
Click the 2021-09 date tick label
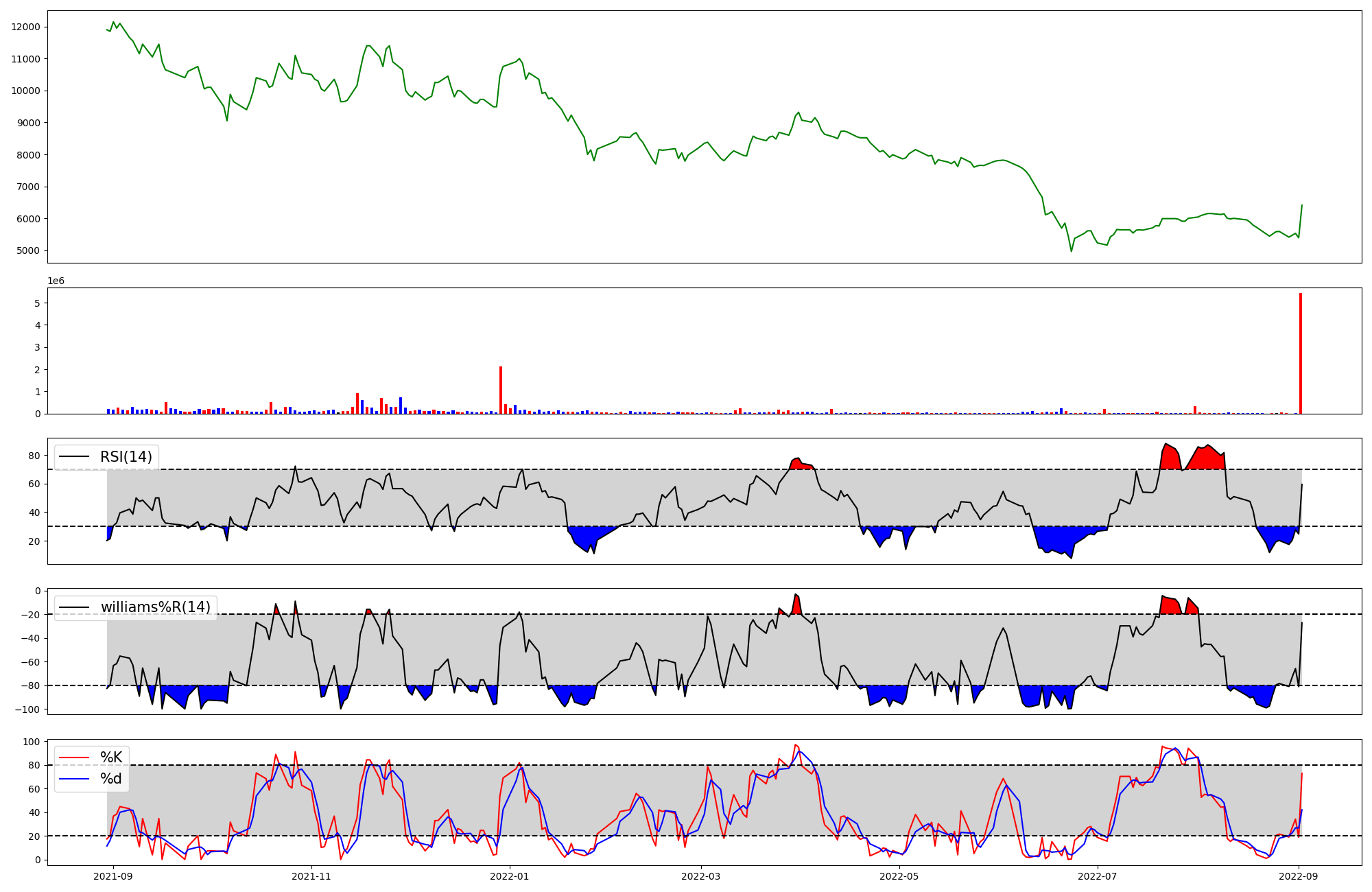pyautogui.click(x=113, y=876)
